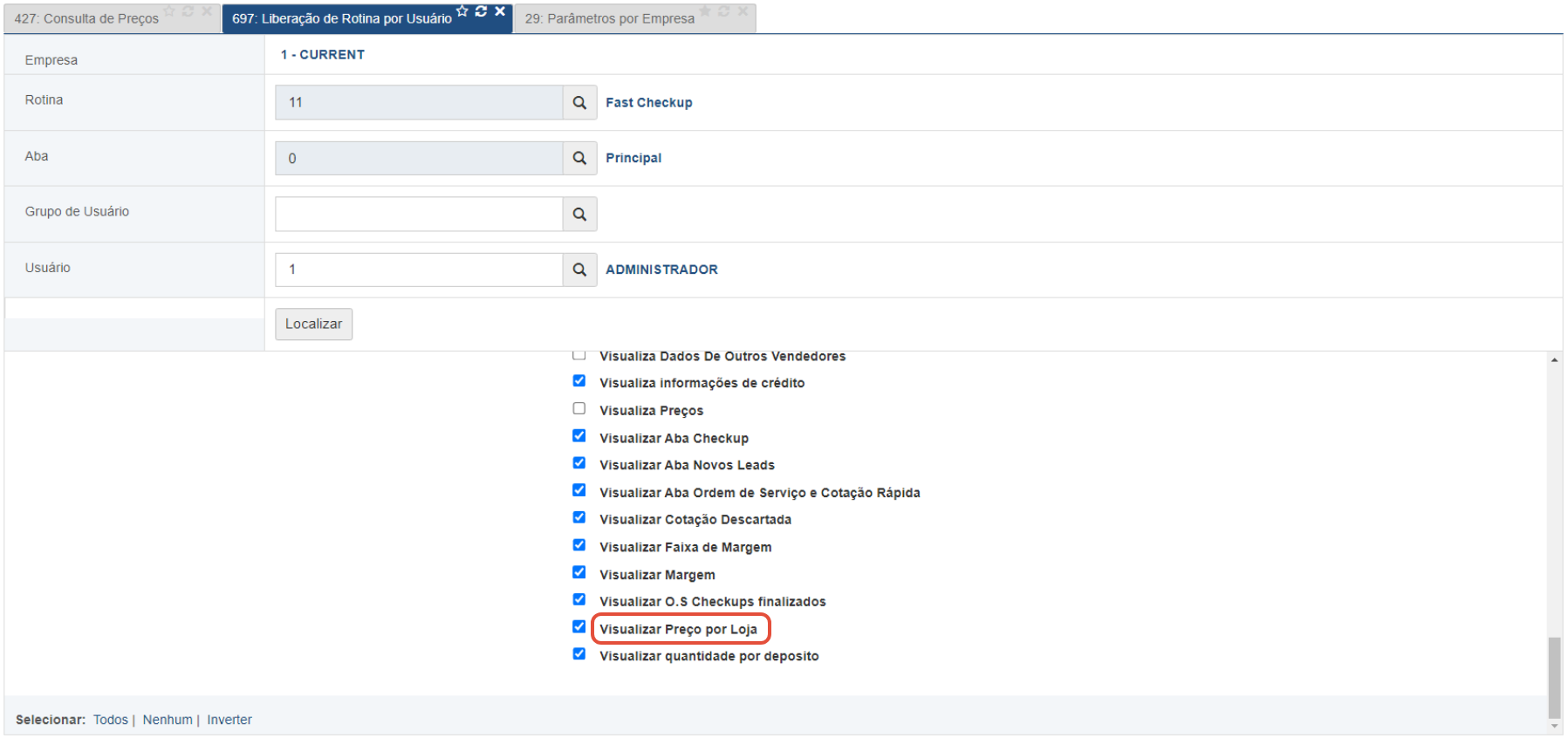Search Rotina with the magnifier icon
The image size is (1568, 738).
579,103
